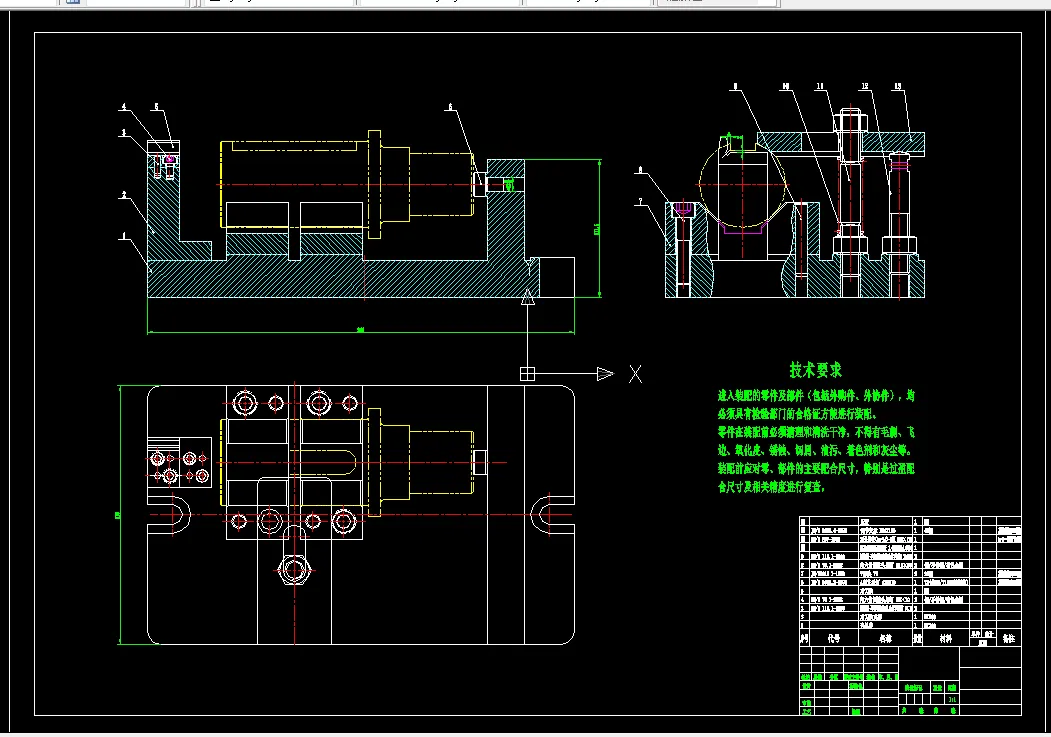
Task: Click the 代号 column header in parts list
Action: pos(833,639)
